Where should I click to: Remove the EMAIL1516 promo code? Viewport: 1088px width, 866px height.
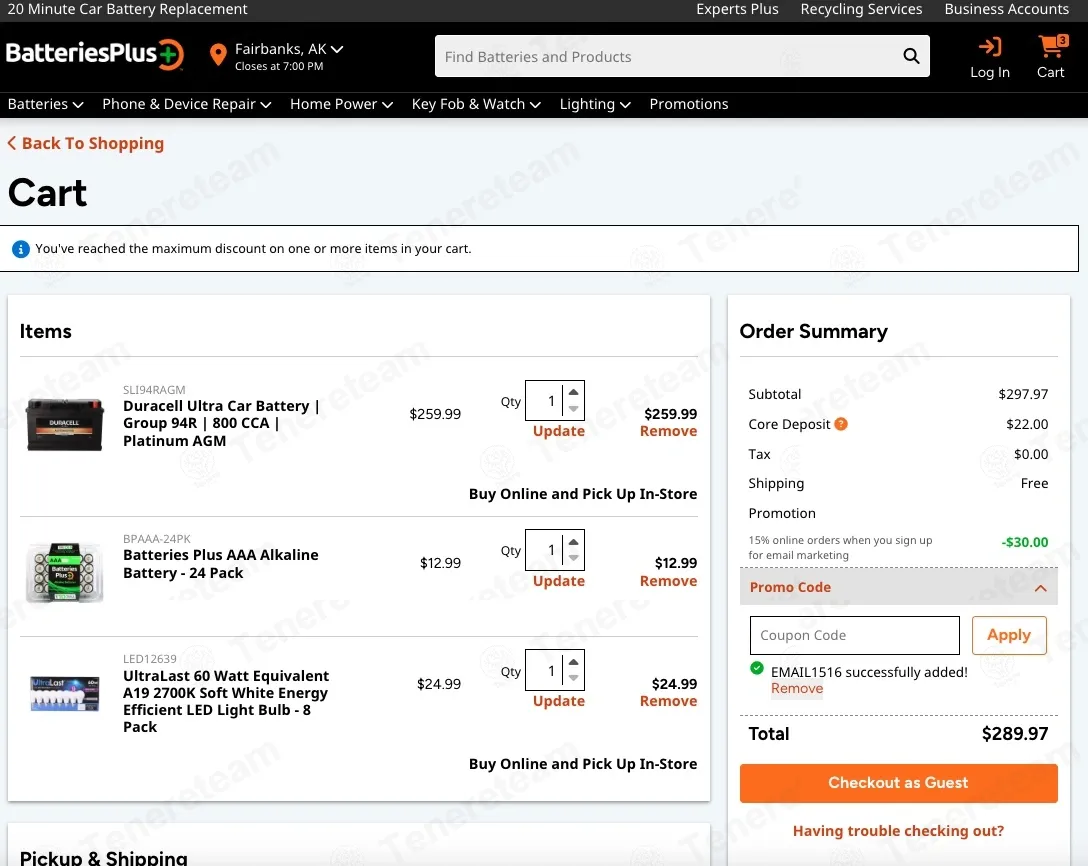tap(797, 688)
